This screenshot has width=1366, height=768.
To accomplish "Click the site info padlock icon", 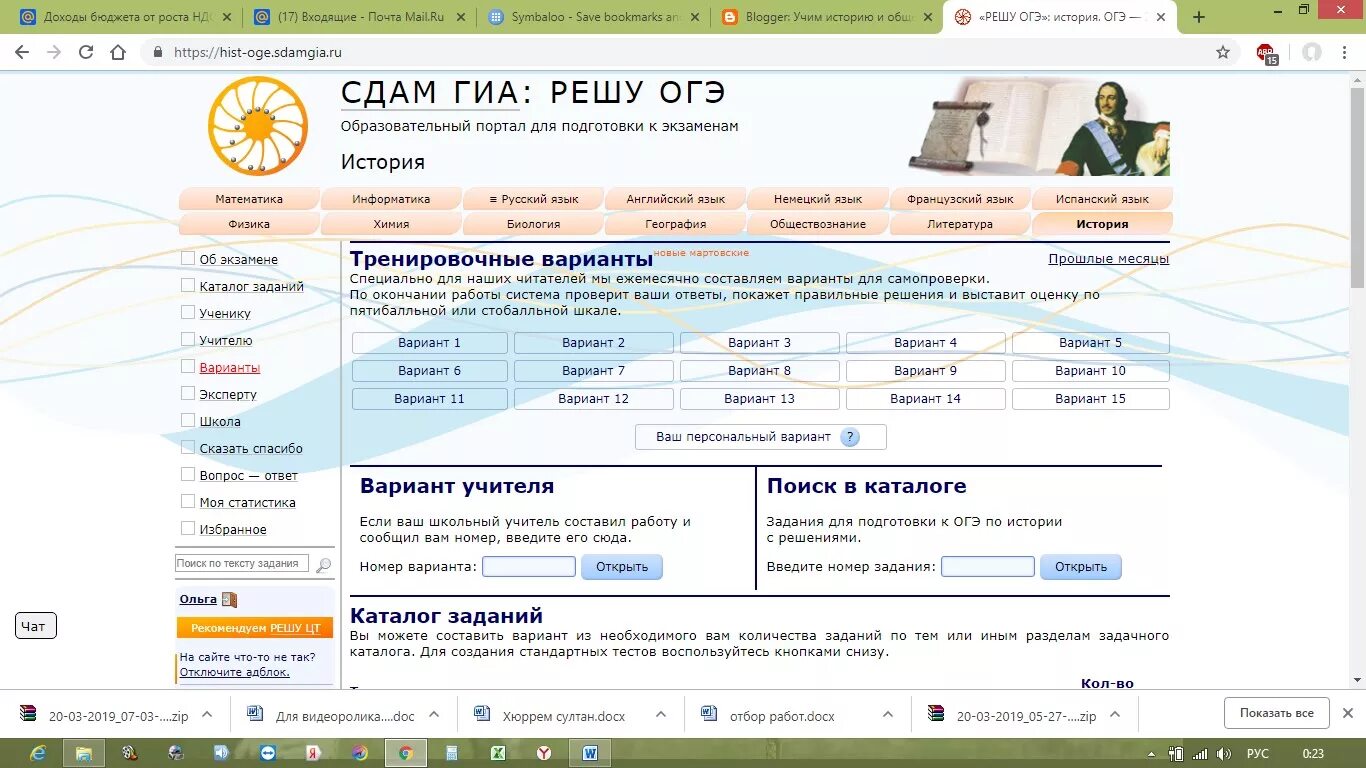I will (x=157, y=53).
